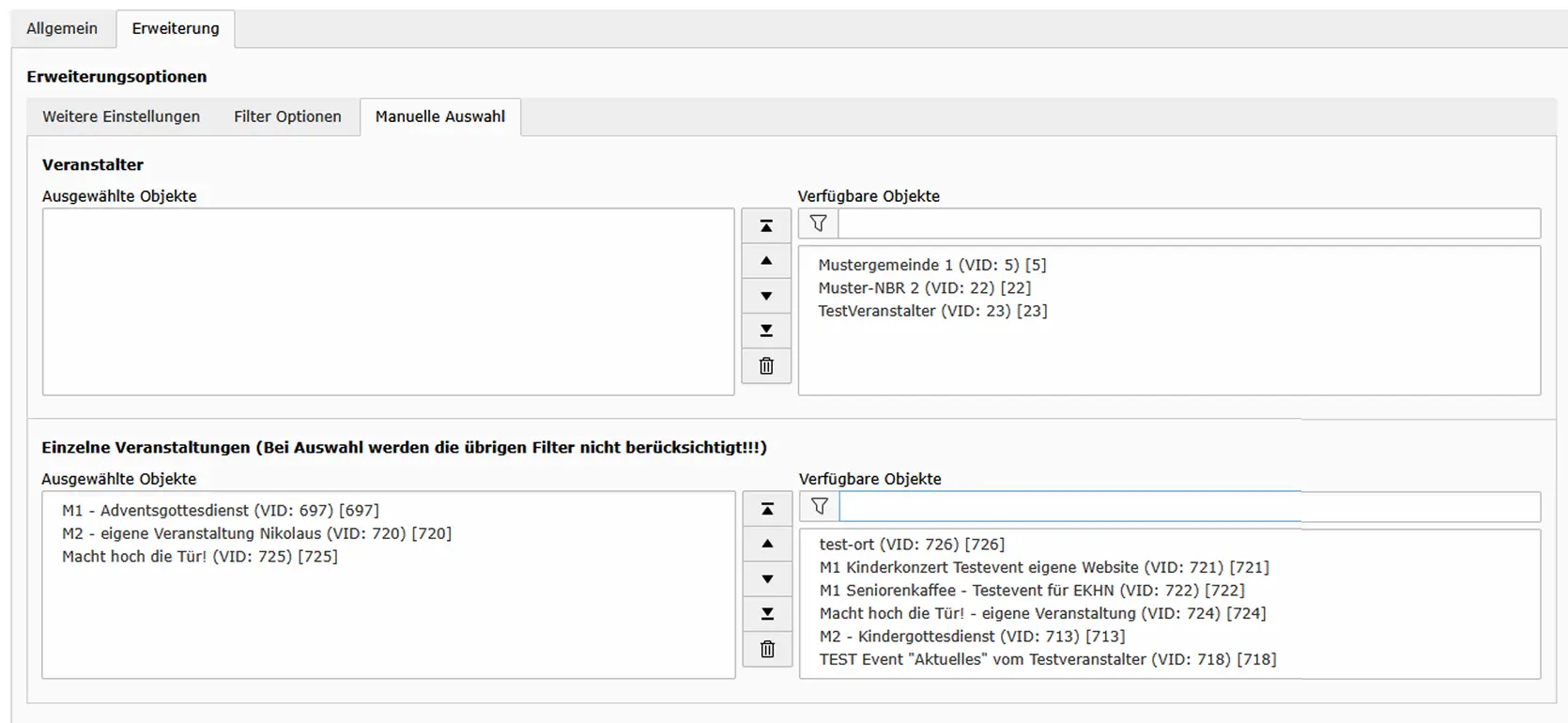The image size is (1568, 723).
Task: Add M2 - Kindergottesdienst from available events
Action: pyautogui.click(x=972, y=637)
